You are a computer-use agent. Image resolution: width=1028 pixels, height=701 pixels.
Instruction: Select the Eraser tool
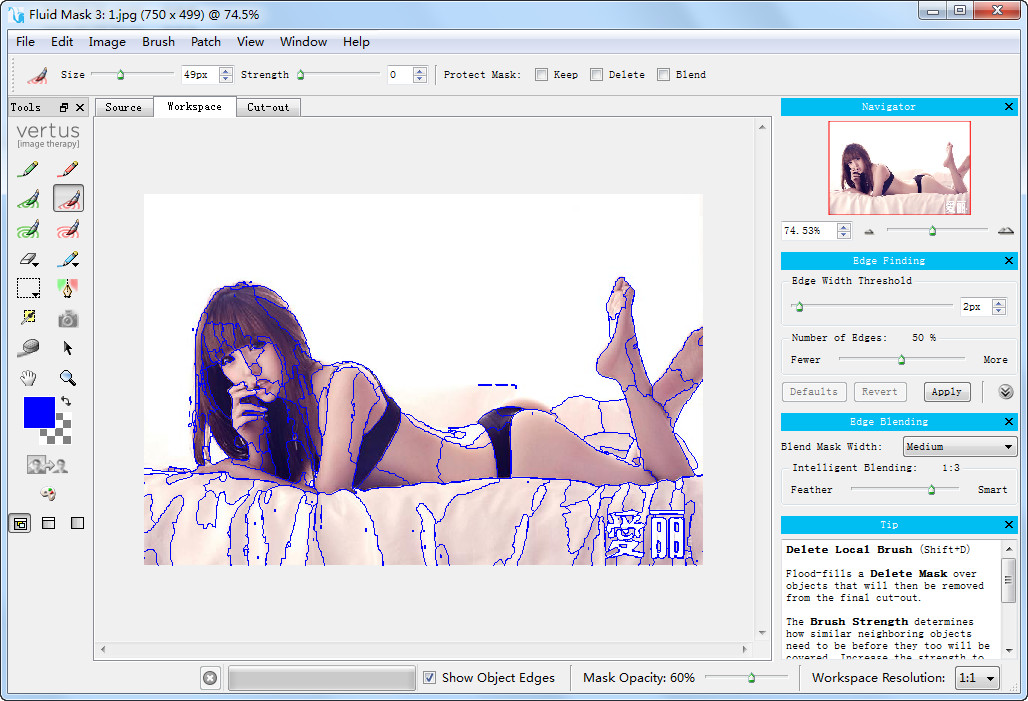[x=28, y=259]
